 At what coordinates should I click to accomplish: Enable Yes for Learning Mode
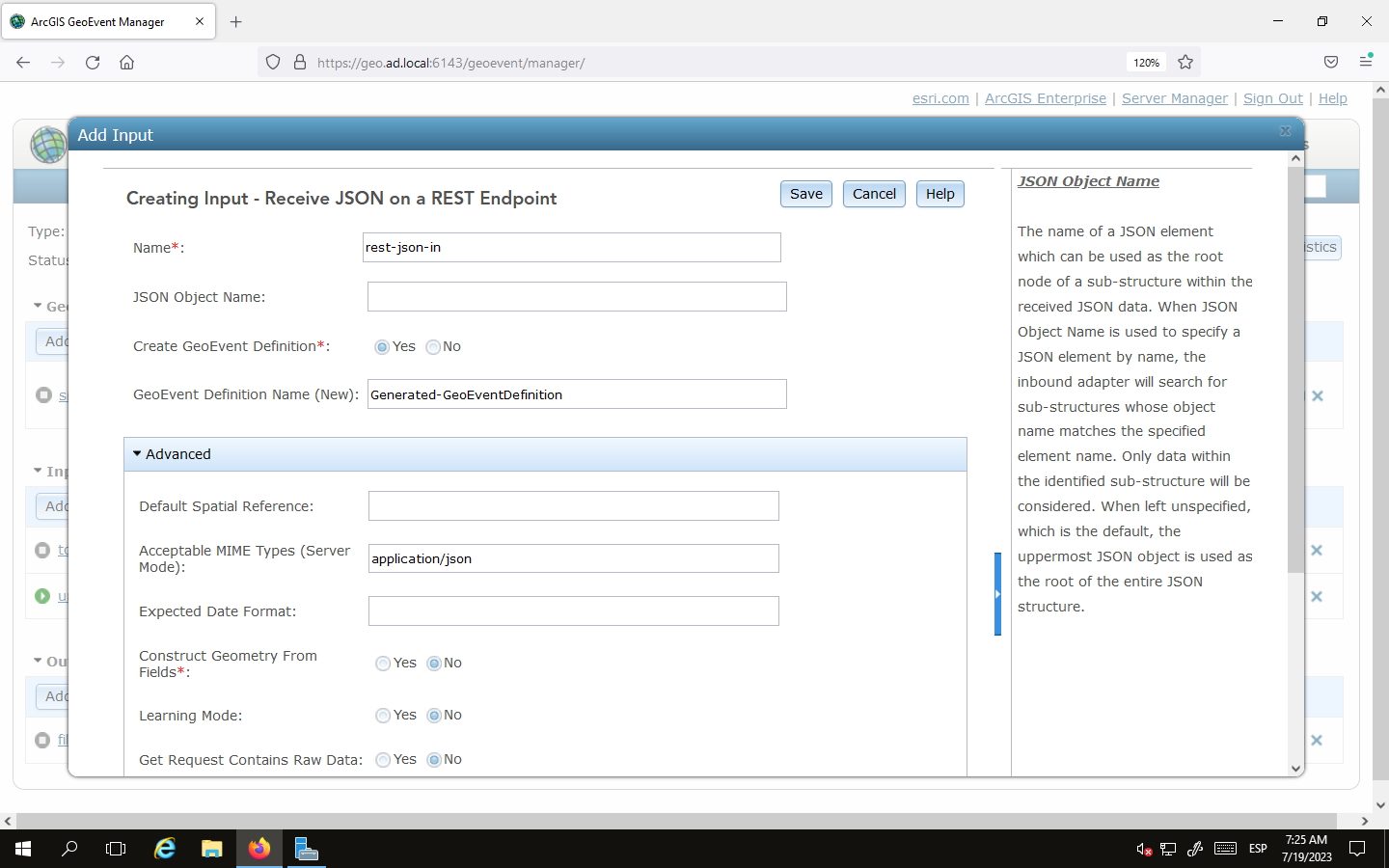383,715
